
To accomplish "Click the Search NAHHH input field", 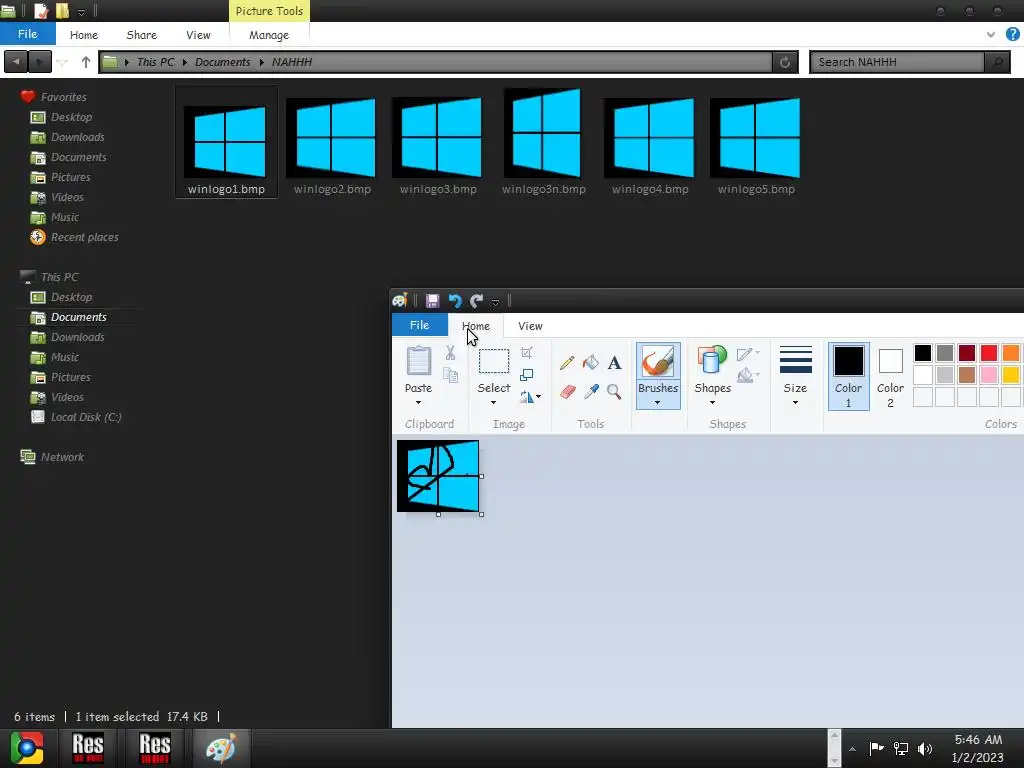I will click(x=898, y=62).
